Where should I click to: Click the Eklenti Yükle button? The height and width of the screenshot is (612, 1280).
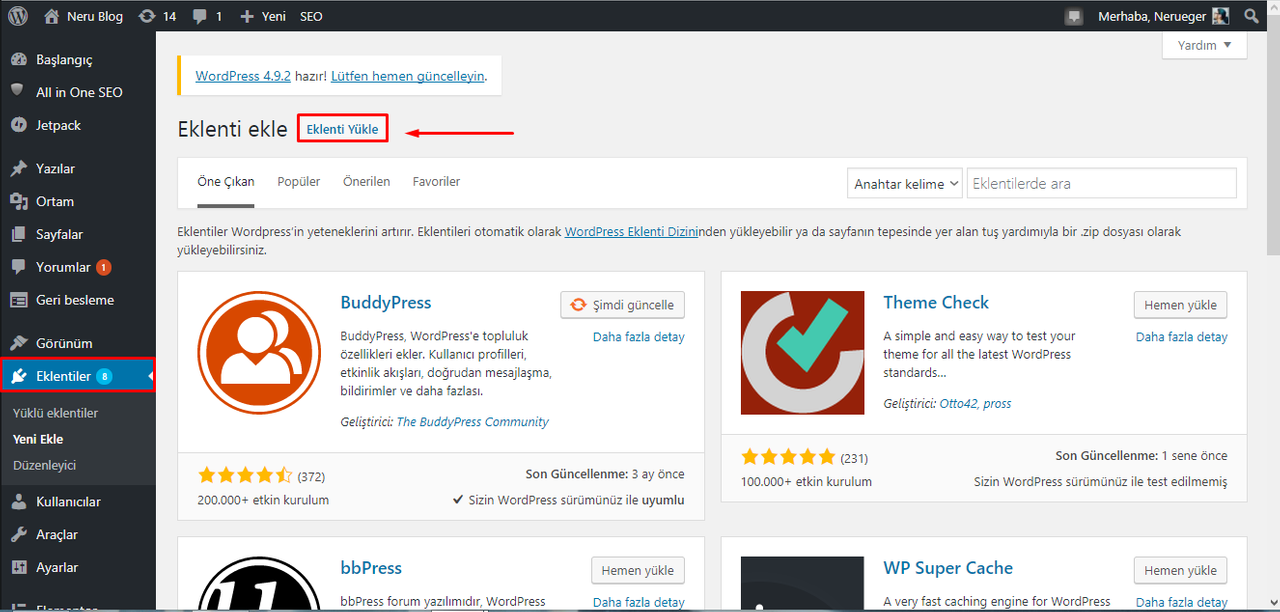[342, 129]
